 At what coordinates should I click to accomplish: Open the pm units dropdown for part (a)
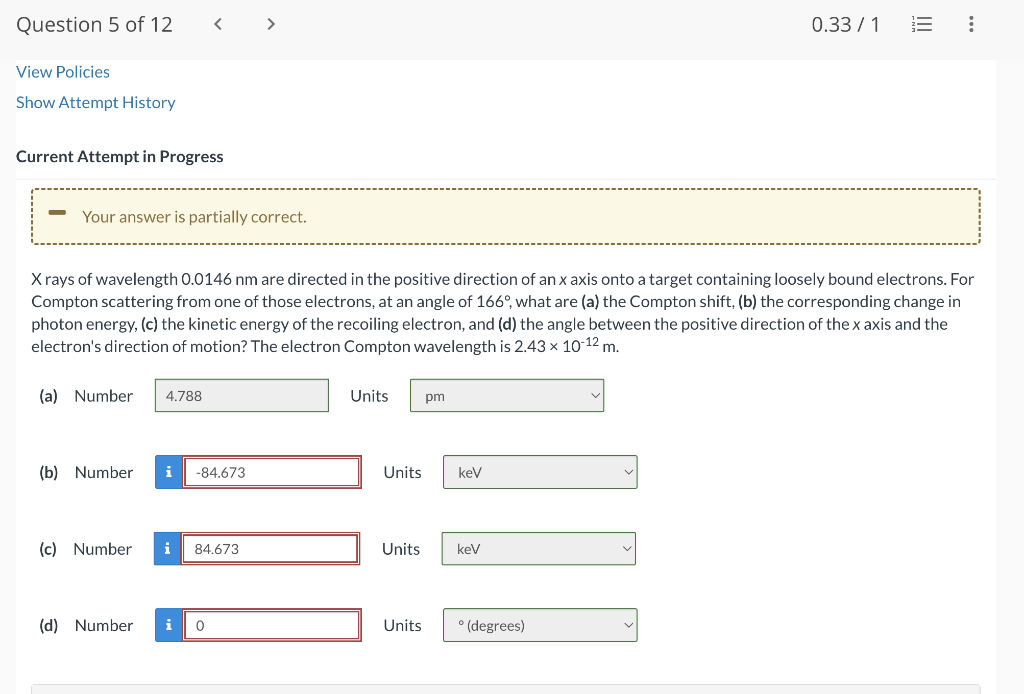[x=507, y=396]
